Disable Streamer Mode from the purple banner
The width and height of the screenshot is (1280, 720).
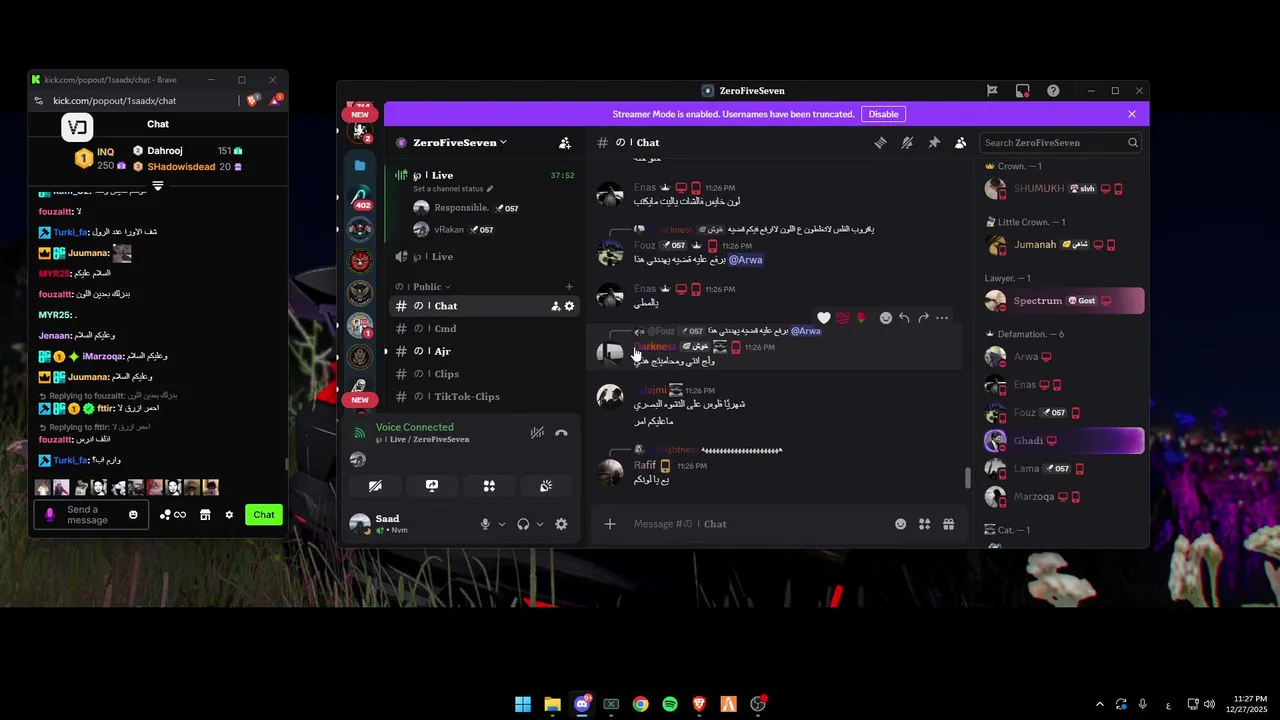coord(883,114)
